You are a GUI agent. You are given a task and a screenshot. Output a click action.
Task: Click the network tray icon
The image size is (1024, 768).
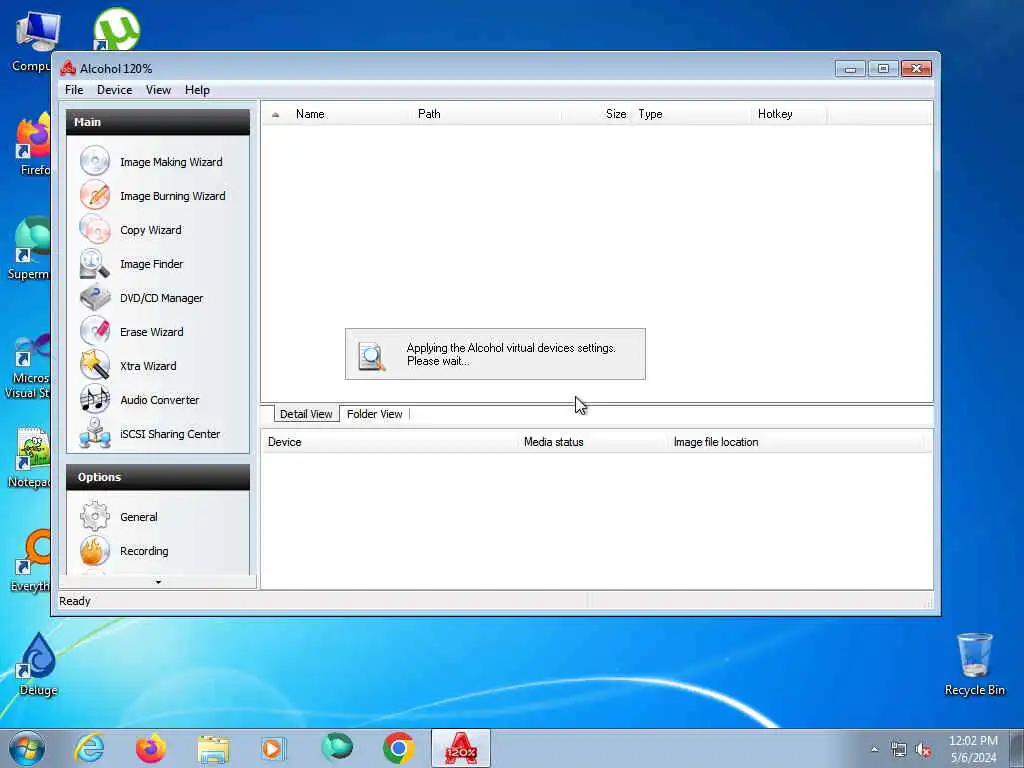point(899,750)
